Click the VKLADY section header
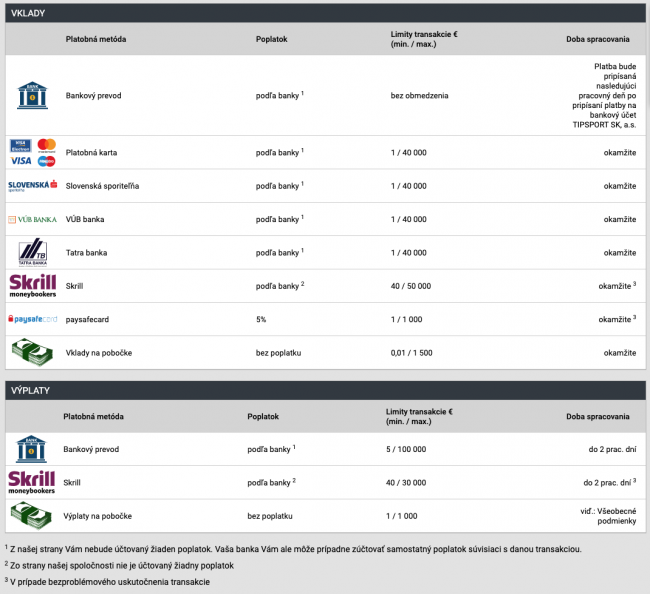The height and width of the screenshot is (594, 650). point(28,12)
